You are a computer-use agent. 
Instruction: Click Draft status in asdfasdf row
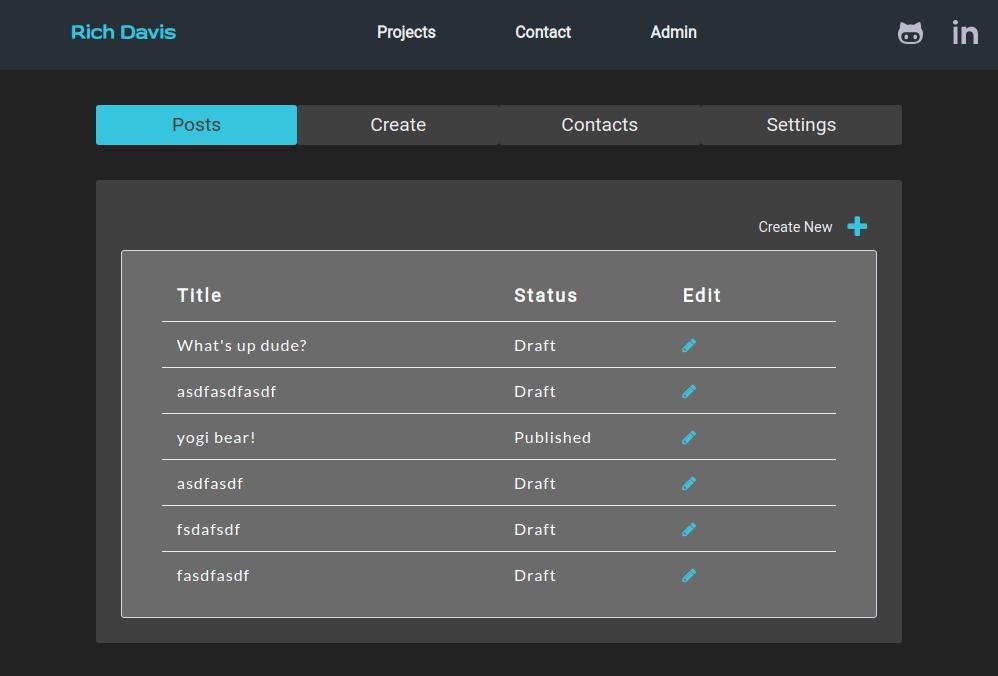(535, 483)
